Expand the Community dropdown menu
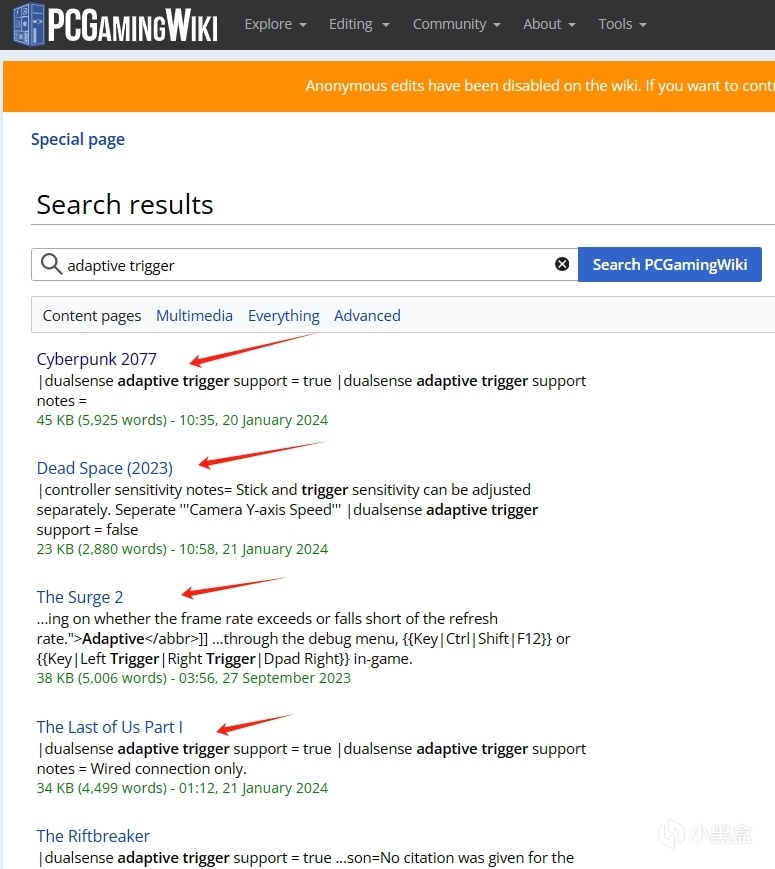The image size is (775, 869). 457,24
